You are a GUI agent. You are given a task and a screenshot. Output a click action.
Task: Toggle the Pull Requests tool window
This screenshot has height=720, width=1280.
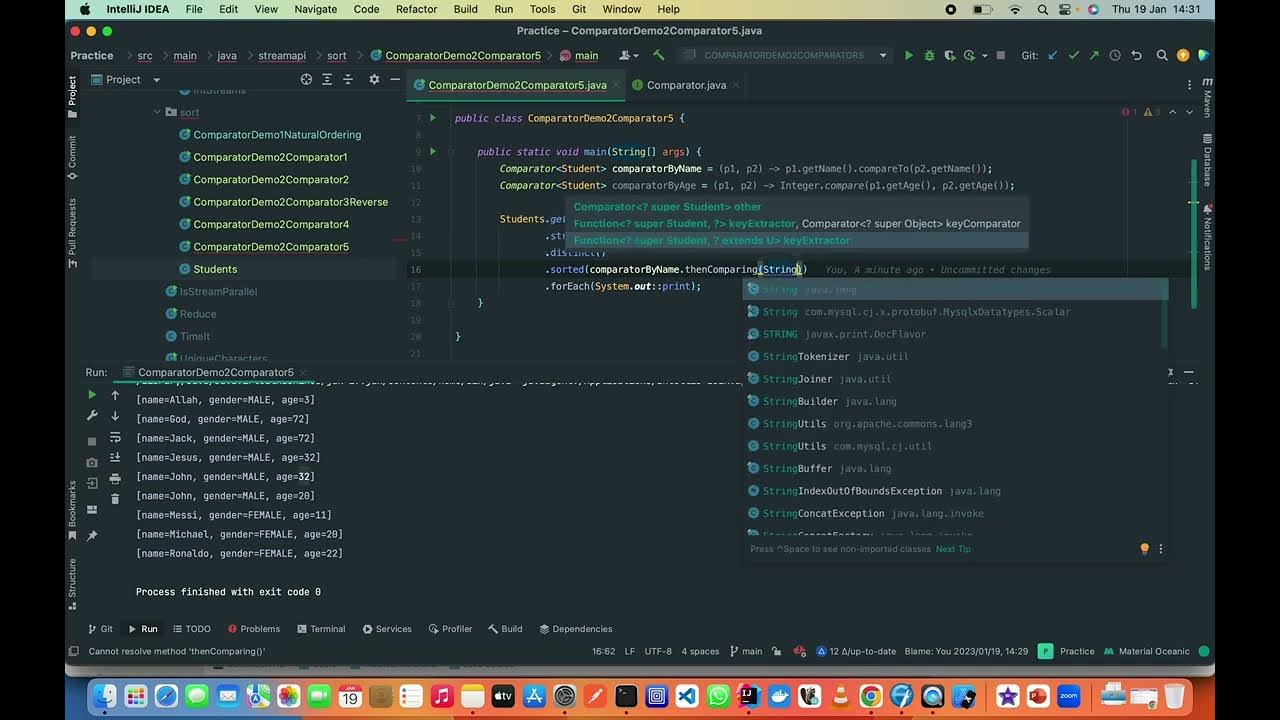point(72,232)
